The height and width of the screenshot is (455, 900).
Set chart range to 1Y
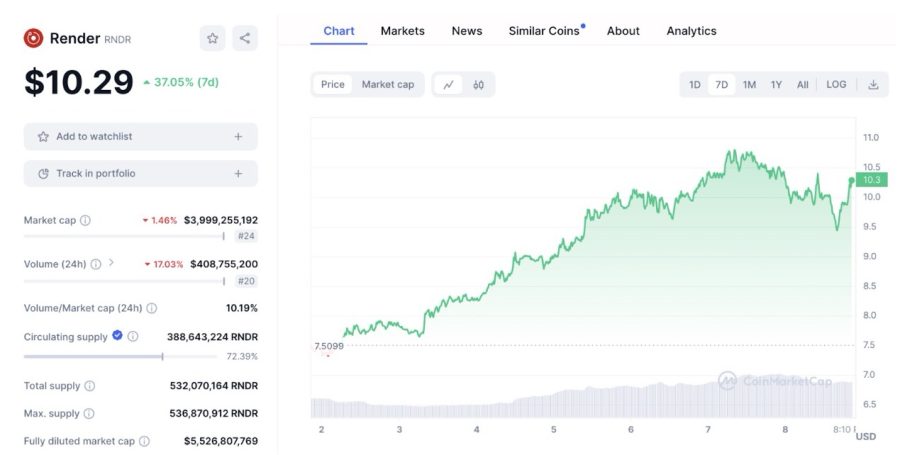(776, 84)
